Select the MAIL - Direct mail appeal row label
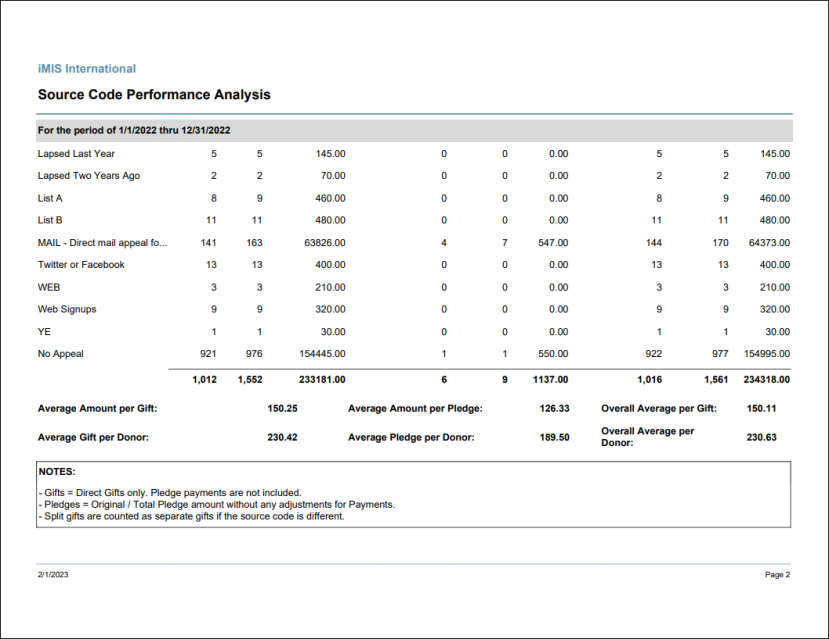829x639 pixels. tap(102, 243)
